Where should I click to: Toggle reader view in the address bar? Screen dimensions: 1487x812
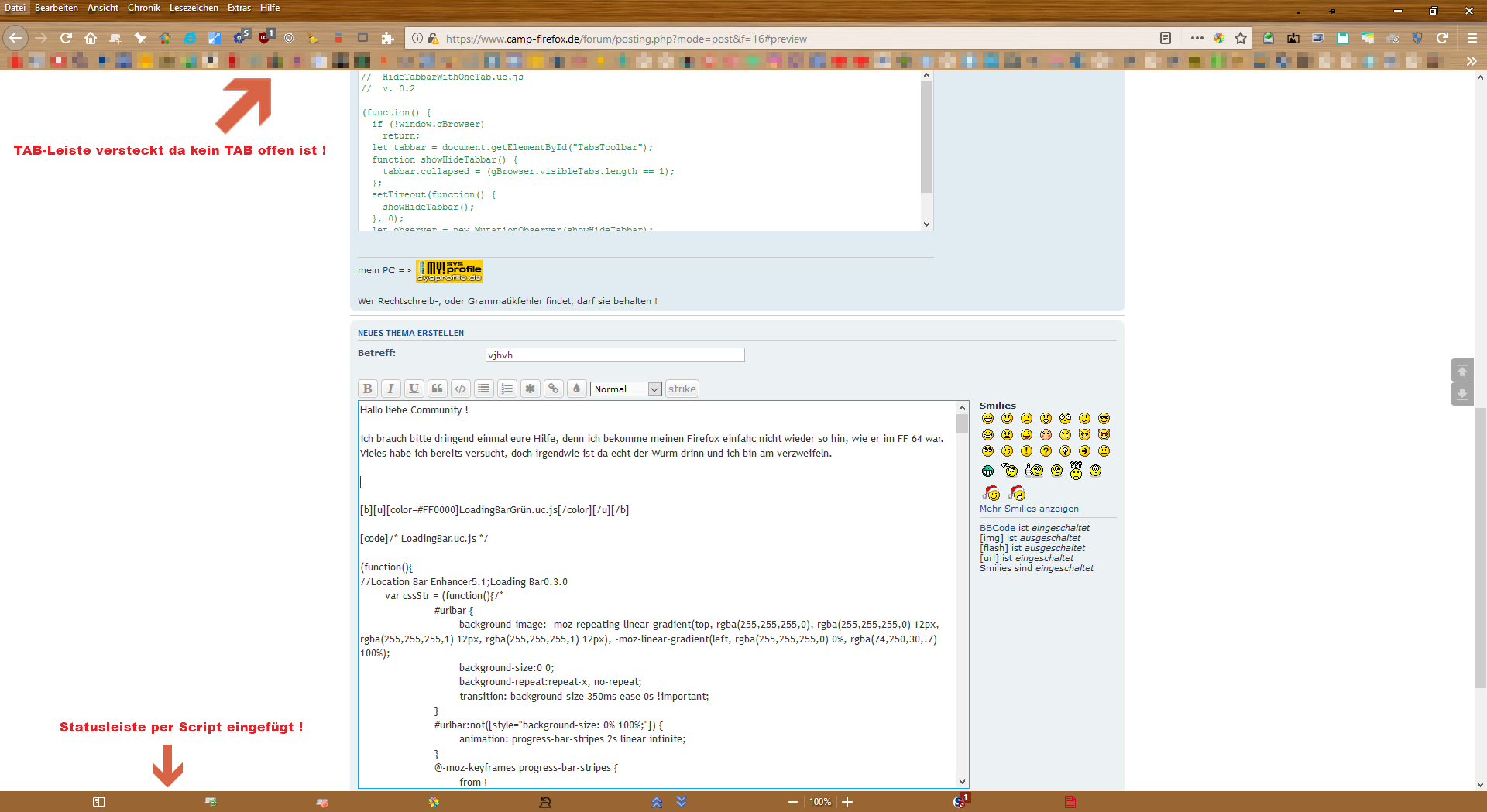pos(1166,38)
